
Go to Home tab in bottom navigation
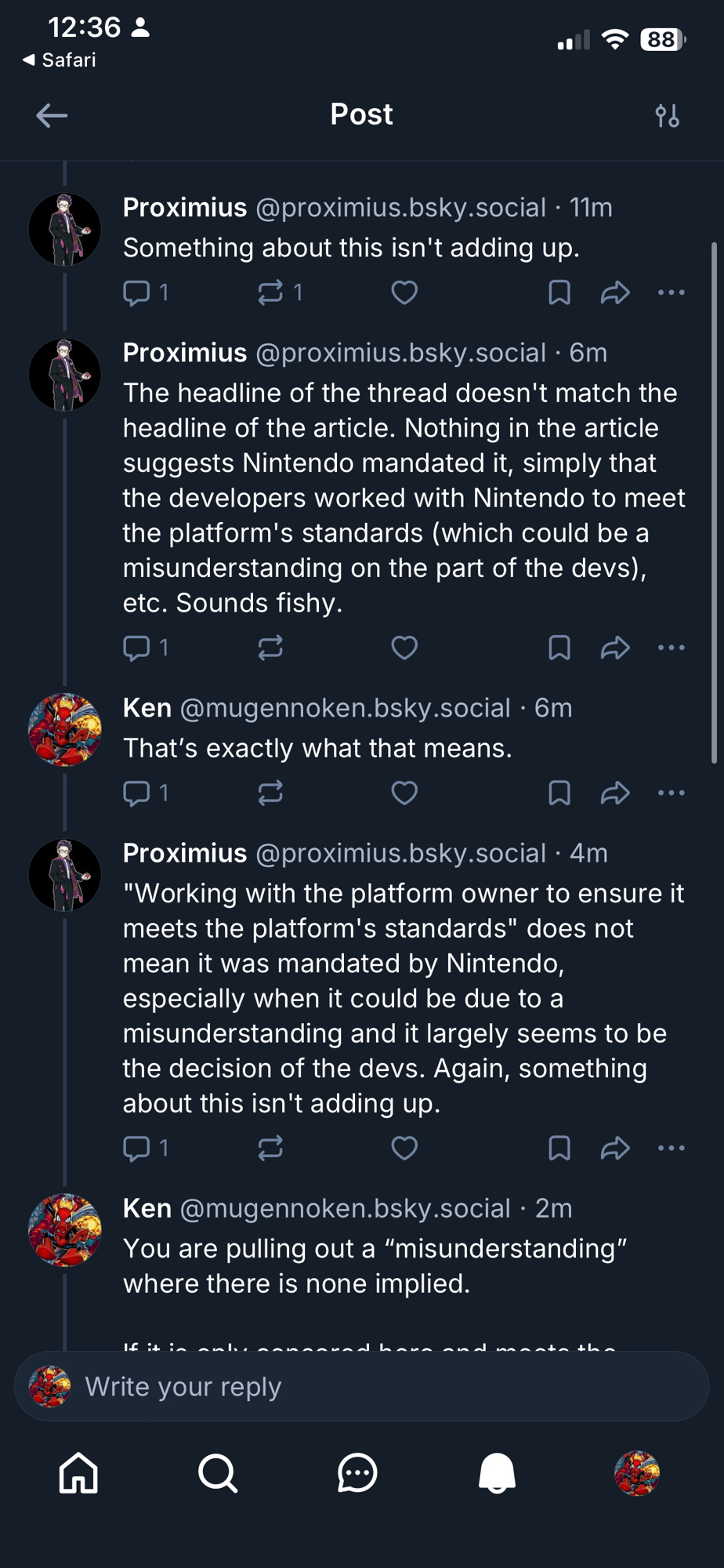pos(78,1473)
